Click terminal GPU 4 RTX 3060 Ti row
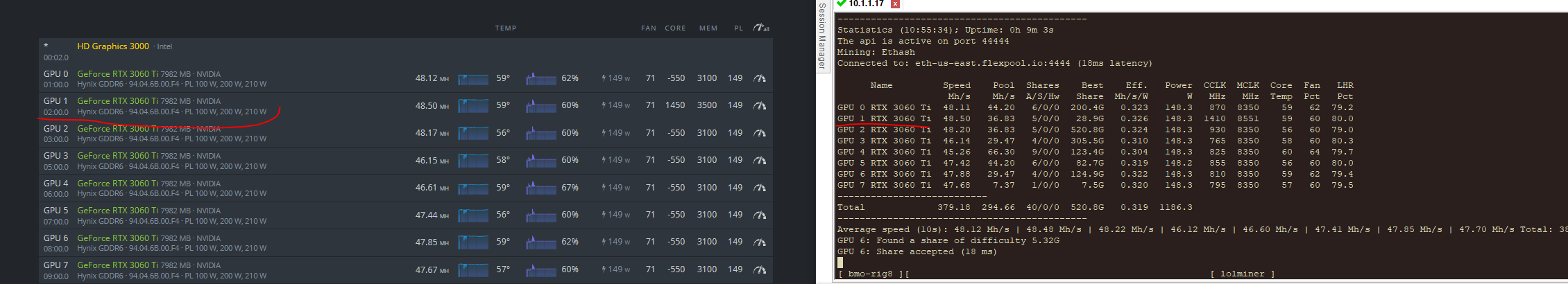This screenshot has width=1568, height=284. coord(1095,152)
